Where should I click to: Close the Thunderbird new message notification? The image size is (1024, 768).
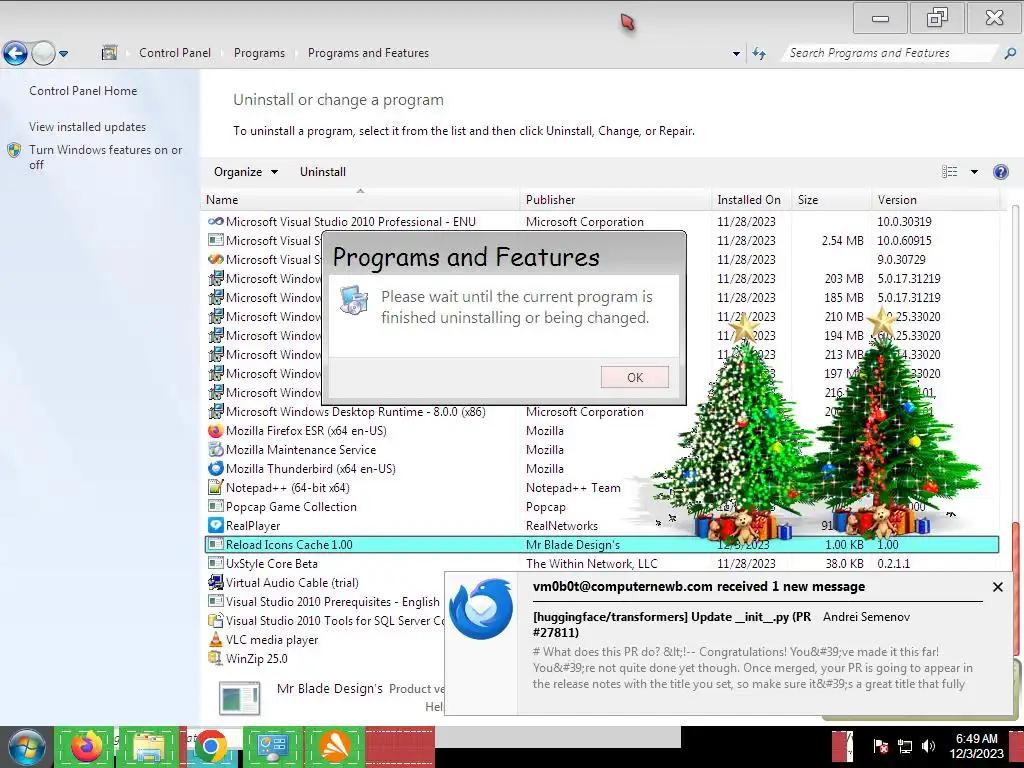(x=997, y=587)
